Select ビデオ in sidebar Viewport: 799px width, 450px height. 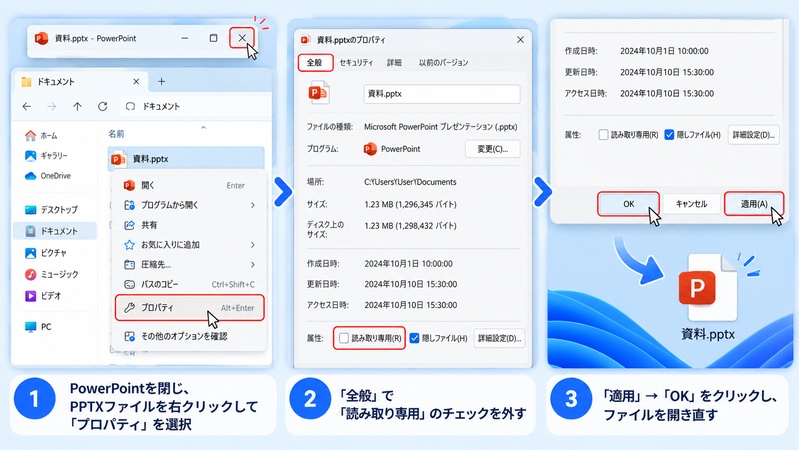(43, 296)
